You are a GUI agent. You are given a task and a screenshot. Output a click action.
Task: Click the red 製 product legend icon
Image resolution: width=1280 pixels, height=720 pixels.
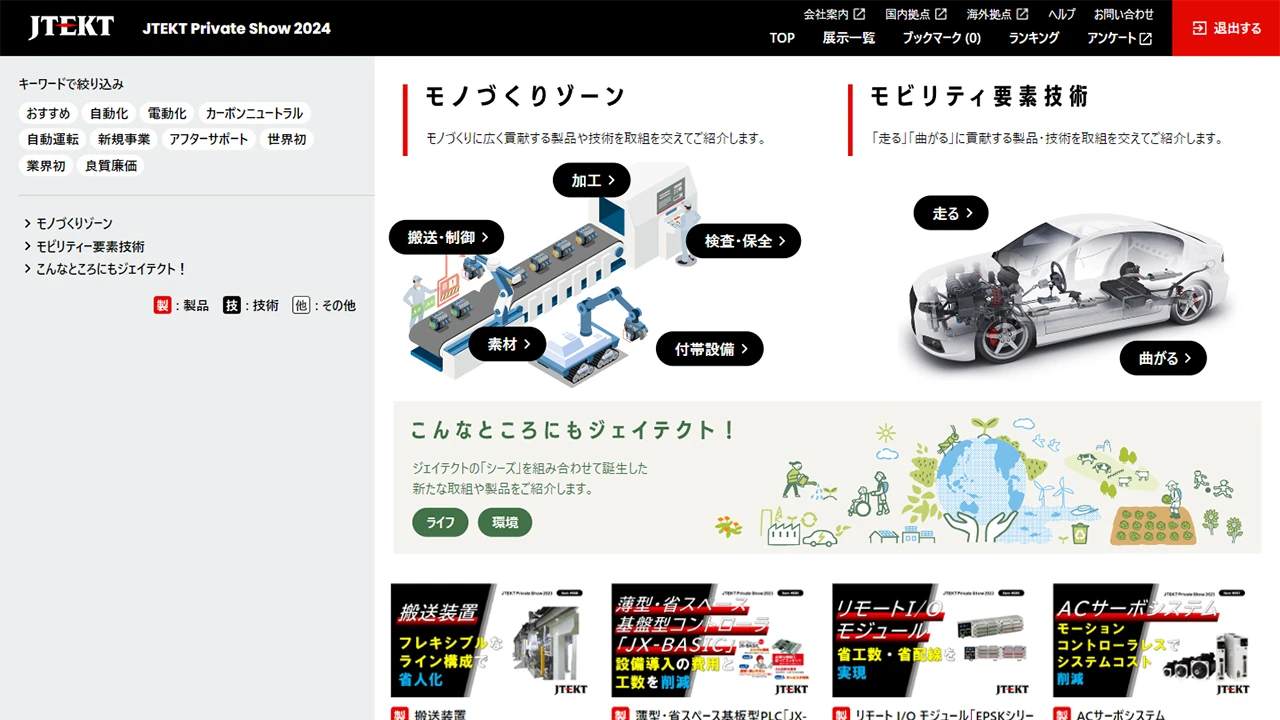pyautogui.click(x=162, y=305)
